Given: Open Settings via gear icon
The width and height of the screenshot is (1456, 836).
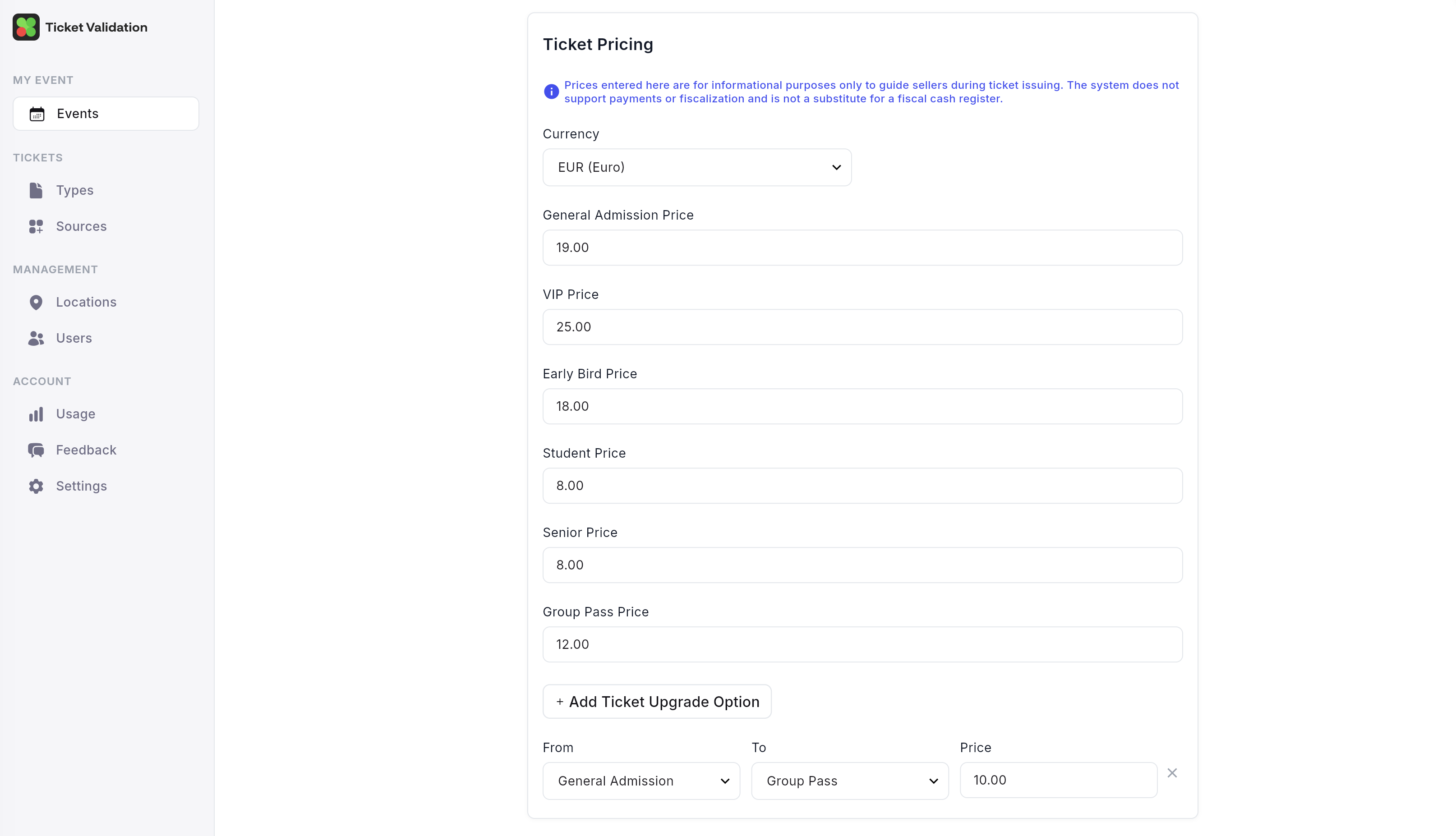Looking at the screenshot, I should tap(36, 487).
